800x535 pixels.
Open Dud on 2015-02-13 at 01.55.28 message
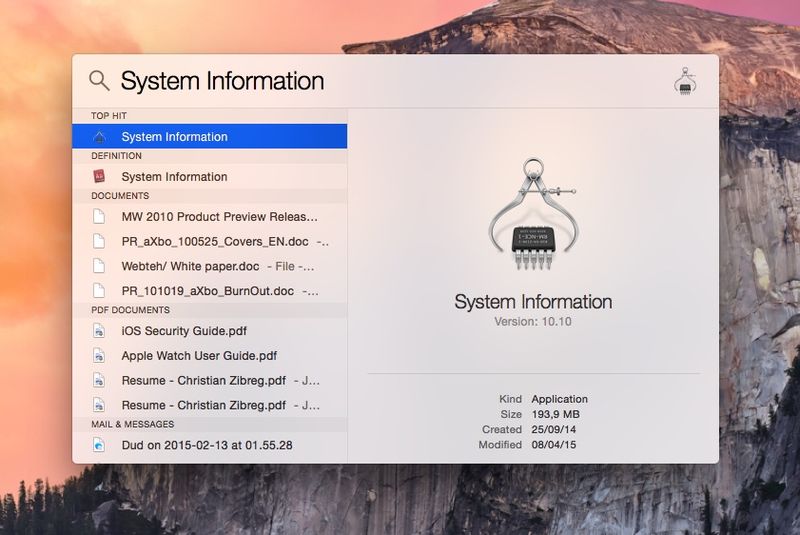tap(210, 445)
